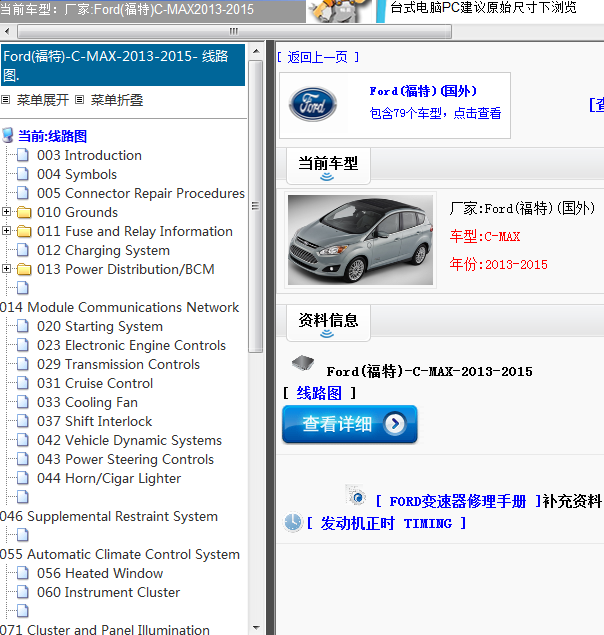The image size is (604, 635).
Task: Click the 当前:线路图 tree root
Action: (52, 136)
